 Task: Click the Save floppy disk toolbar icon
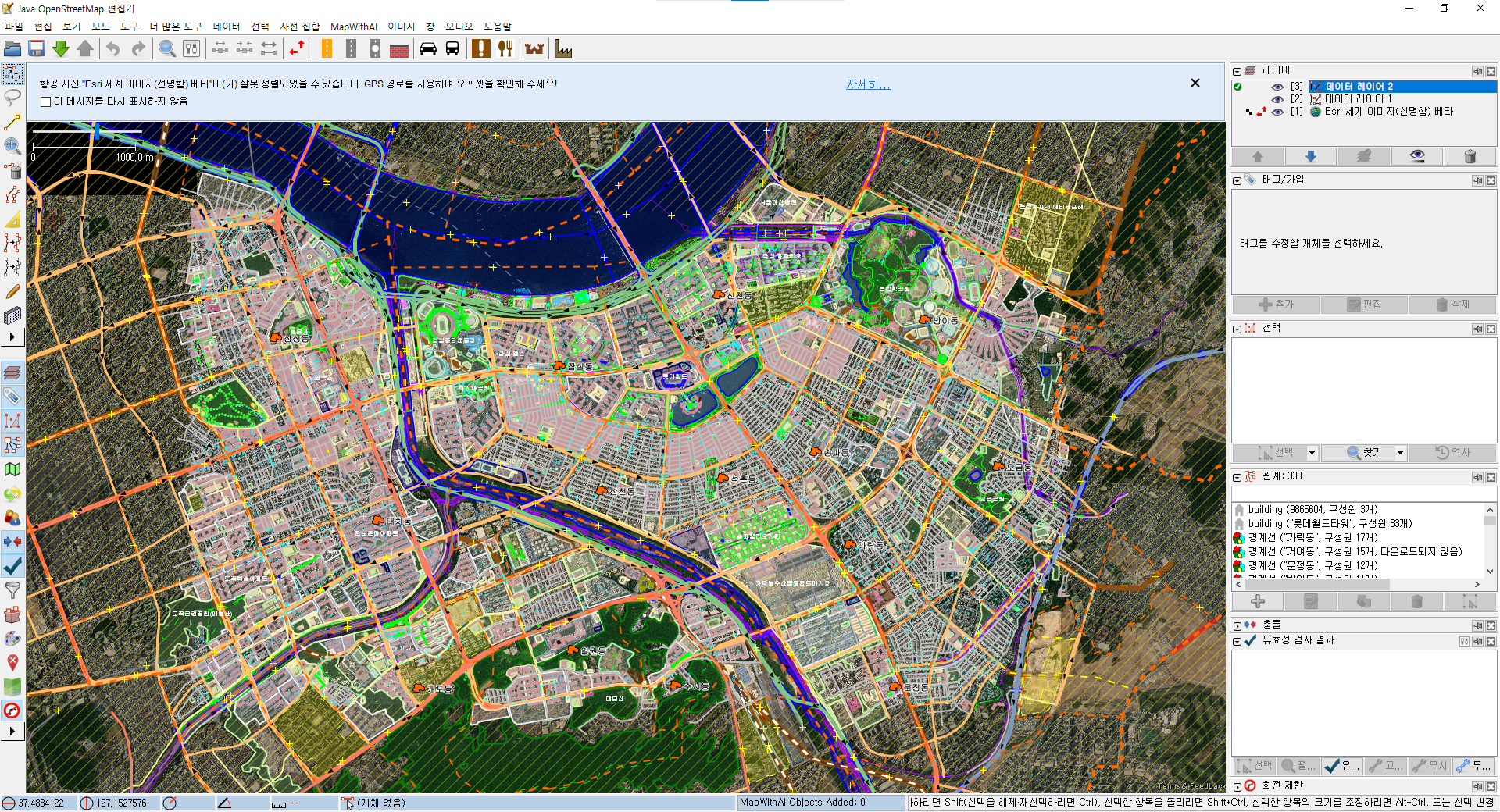[x=37, y=49]
